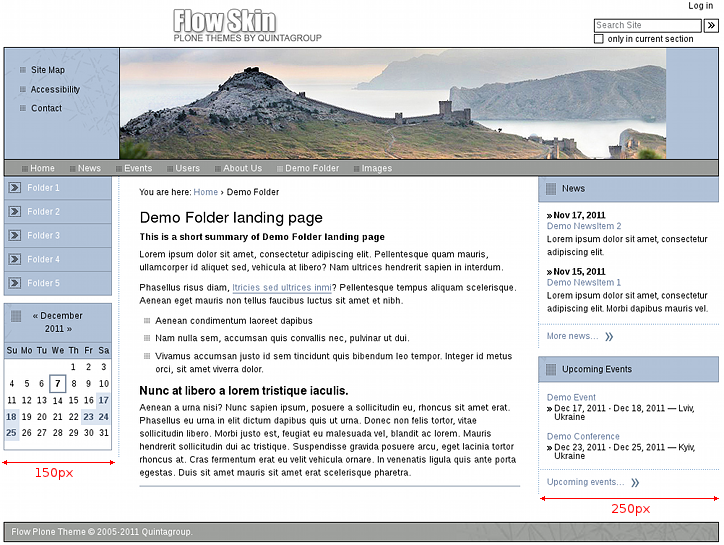
Task: Enable the only in current section checkbox
Action: (599, 39)
